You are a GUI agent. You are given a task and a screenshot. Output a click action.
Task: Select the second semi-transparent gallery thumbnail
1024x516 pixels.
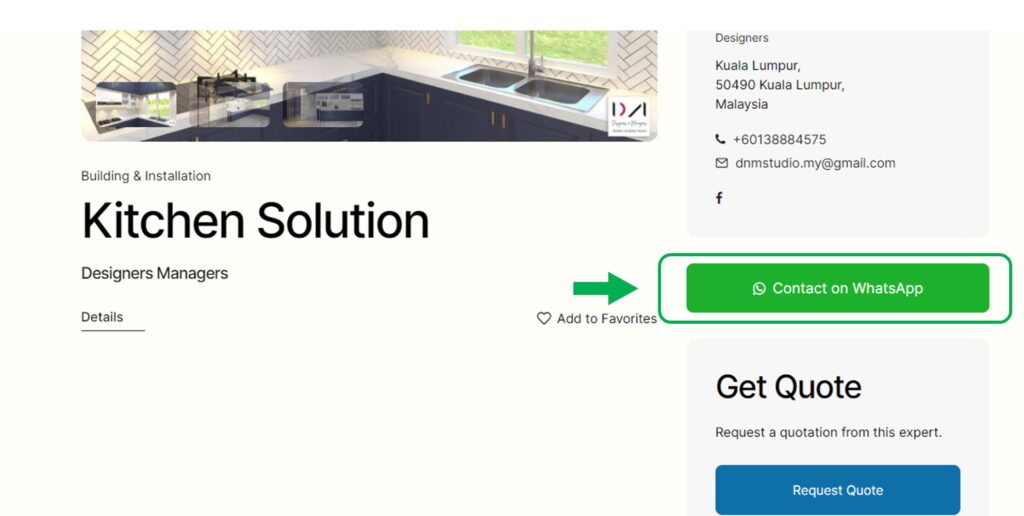230,105
